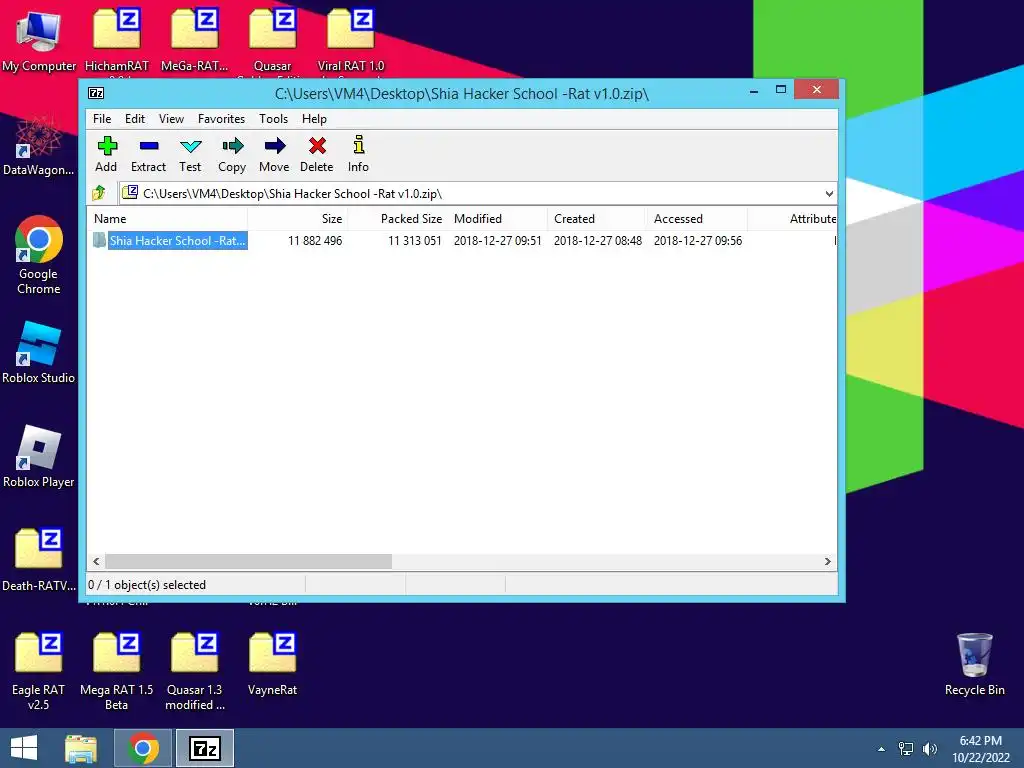Sort by the Size column header
The width and height of the screenshot is (1024, 768).
click(x=297, y=219)
